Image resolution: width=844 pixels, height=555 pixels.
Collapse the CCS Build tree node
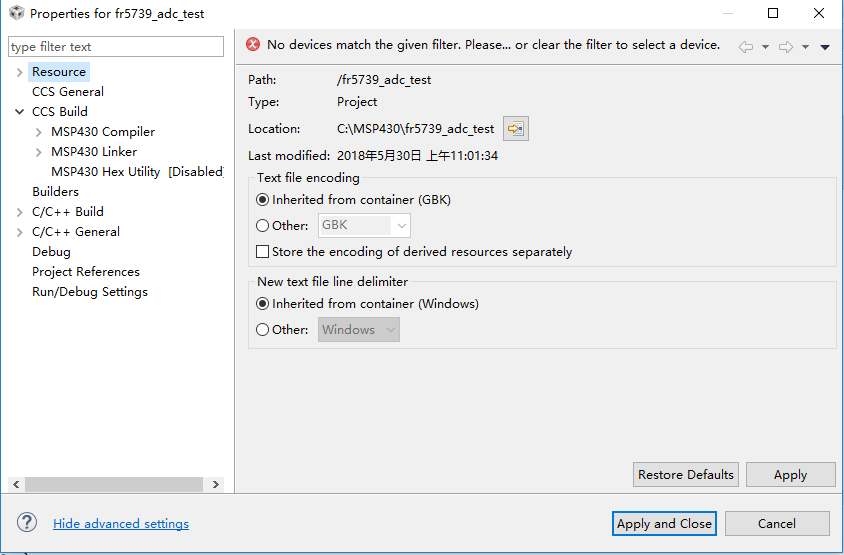(x=19, y=112)
